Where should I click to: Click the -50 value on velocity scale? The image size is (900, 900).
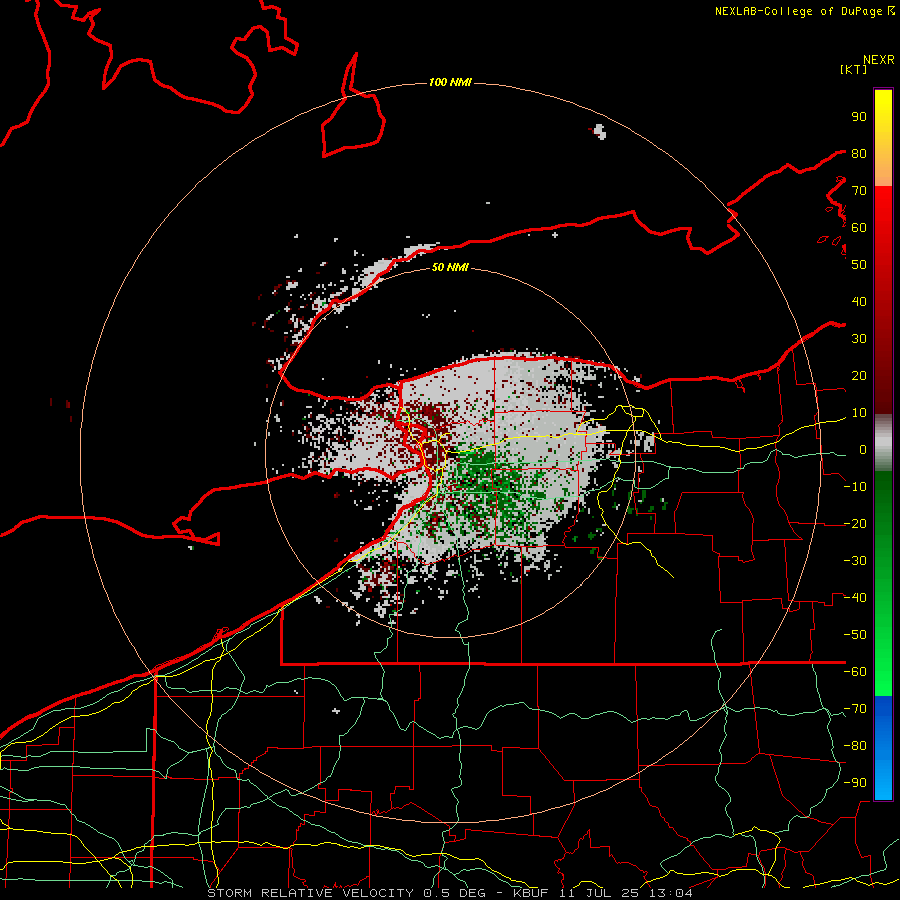coord(855,635)
